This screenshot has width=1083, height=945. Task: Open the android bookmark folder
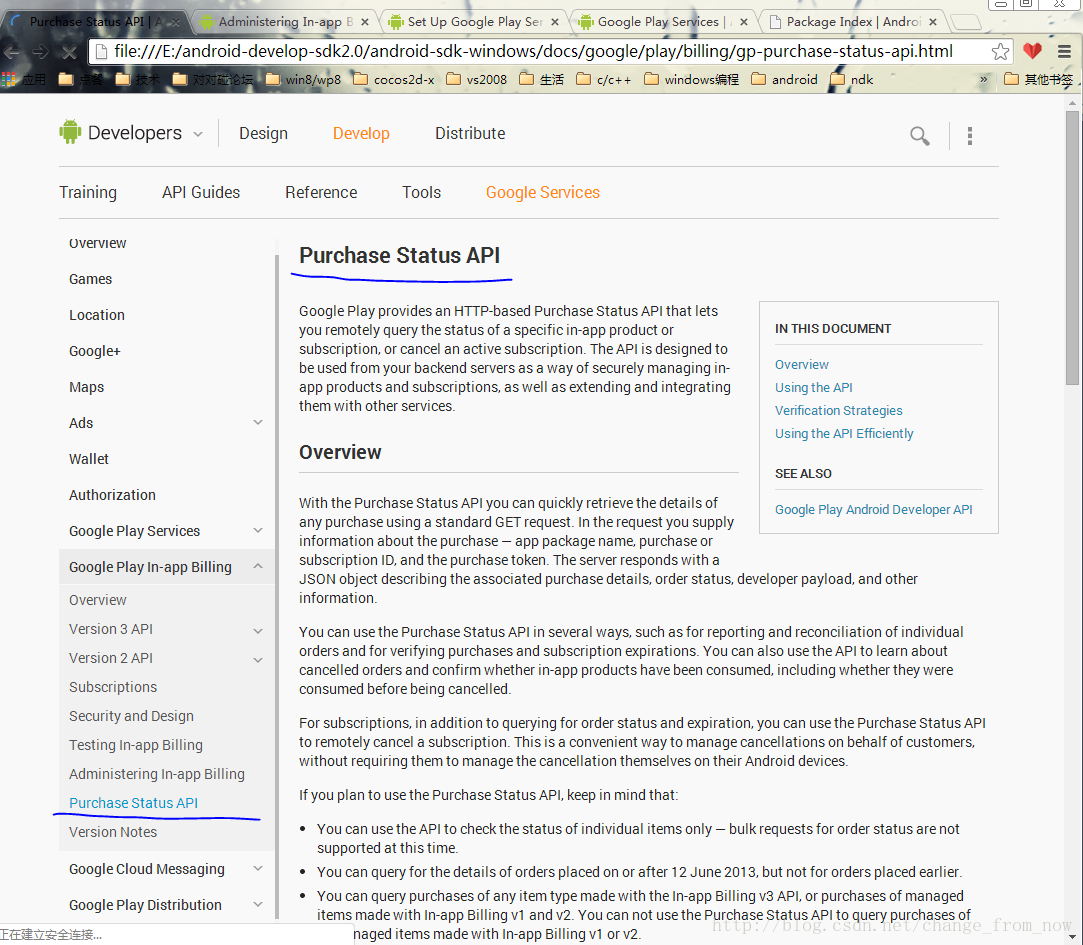[x=785, y=79]
